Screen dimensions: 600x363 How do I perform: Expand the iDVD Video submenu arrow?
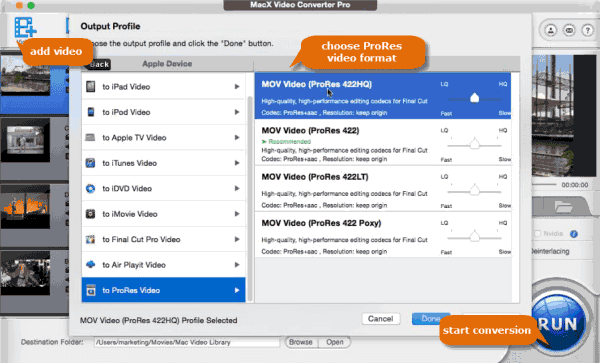tap(237, 188)
